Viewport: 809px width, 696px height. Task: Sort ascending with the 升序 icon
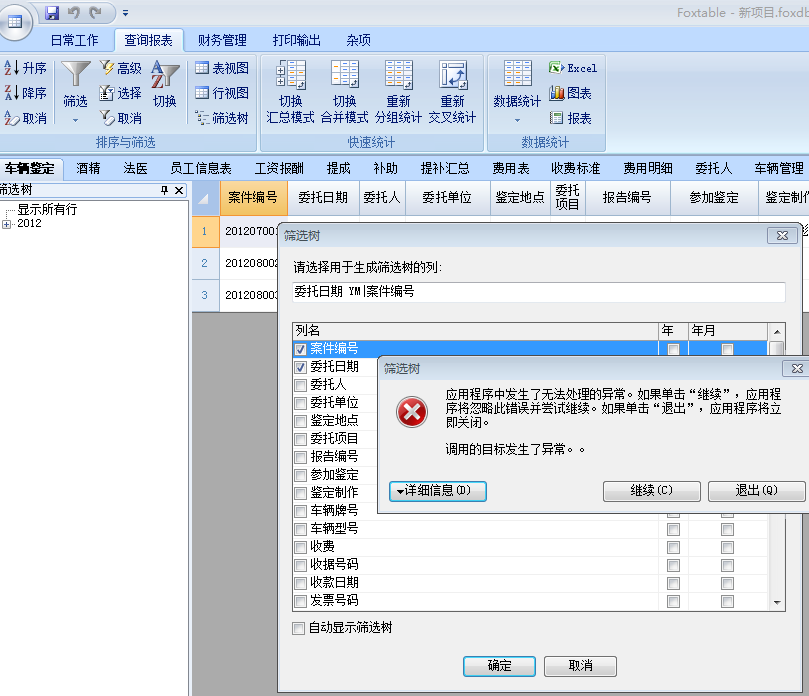click(x=11, y=68)
